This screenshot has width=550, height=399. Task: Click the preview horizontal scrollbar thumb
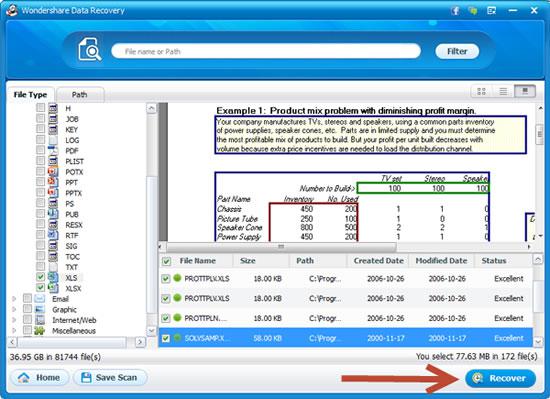click(281, 247)
